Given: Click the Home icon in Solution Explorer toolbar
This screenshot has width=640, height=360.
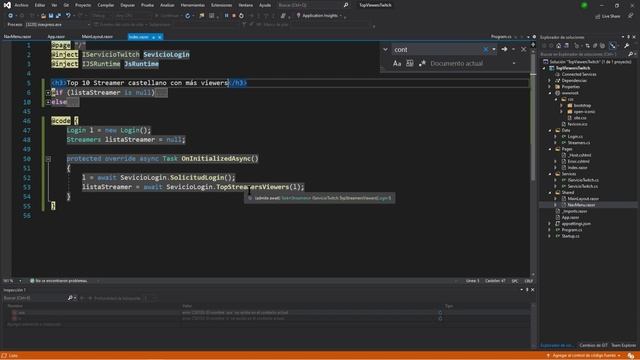Looking at the screenshot, I should click(558, 46).
